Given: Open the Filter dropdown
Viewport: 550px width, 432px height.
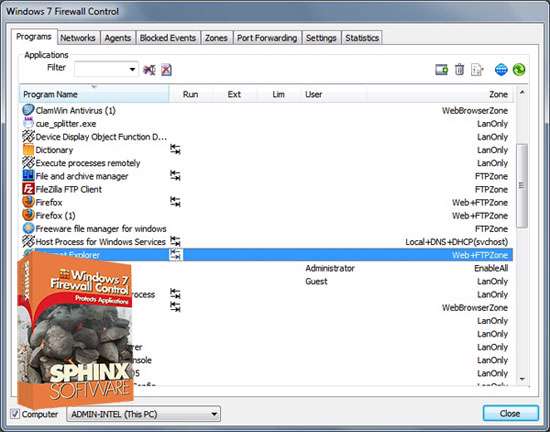Looking at the screenshot, I should tap(132, 69).
